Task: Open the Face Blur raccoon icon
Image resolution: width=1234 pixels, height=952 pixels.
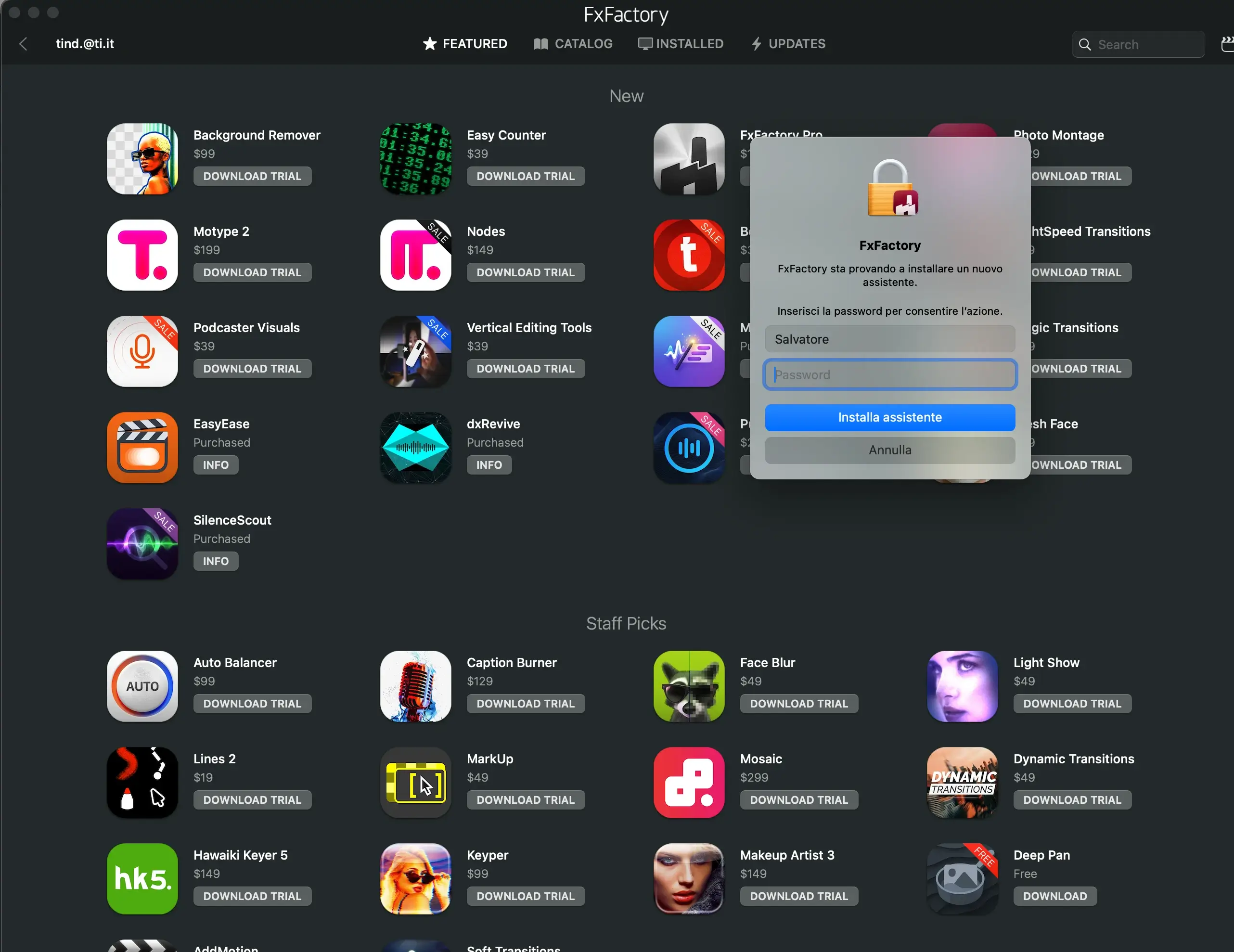Action: [689, 686]
